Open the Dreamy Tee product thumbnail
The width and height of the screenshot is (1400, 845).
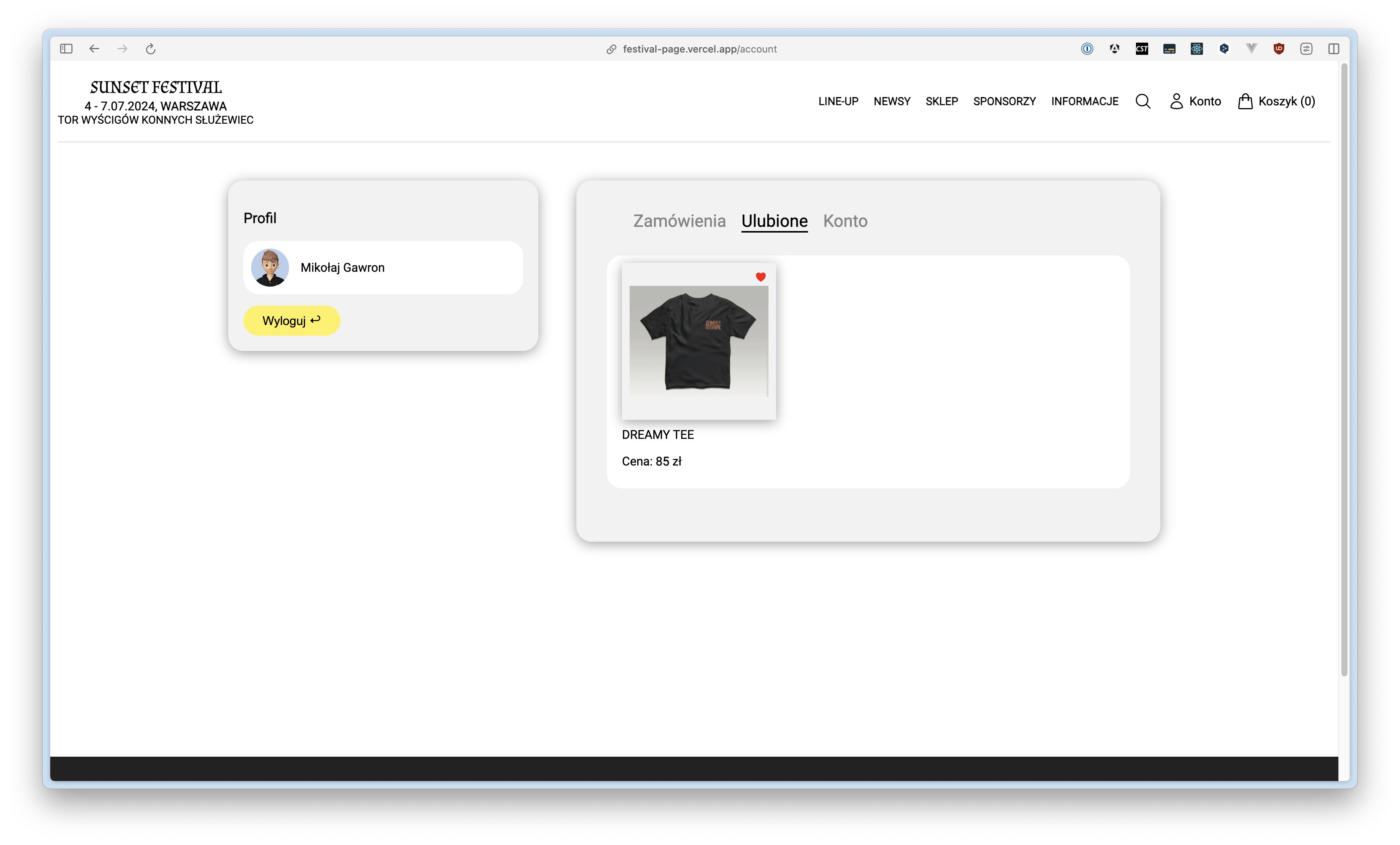point(698,341)
